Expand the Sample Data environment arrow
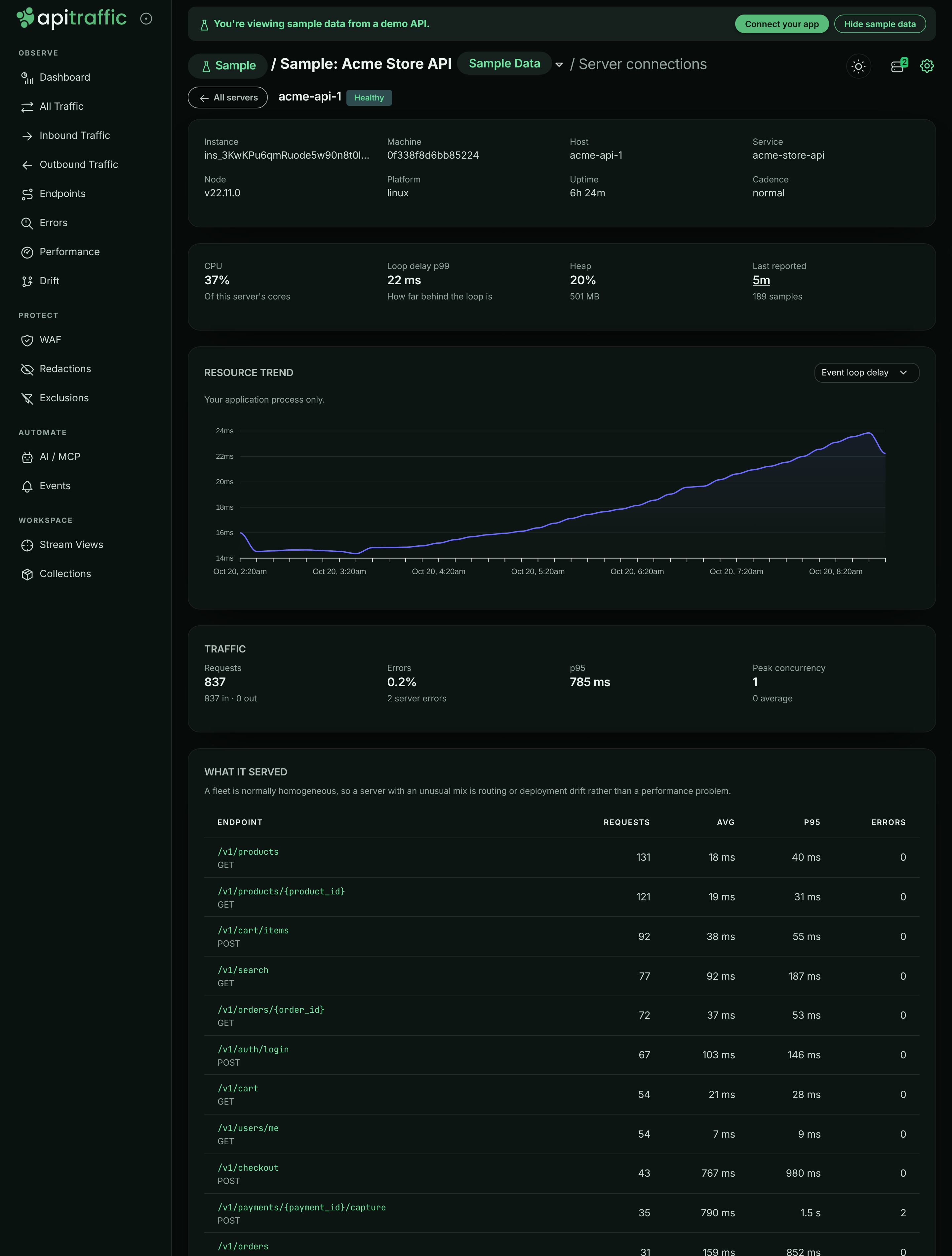 click(x=559, y=65)
